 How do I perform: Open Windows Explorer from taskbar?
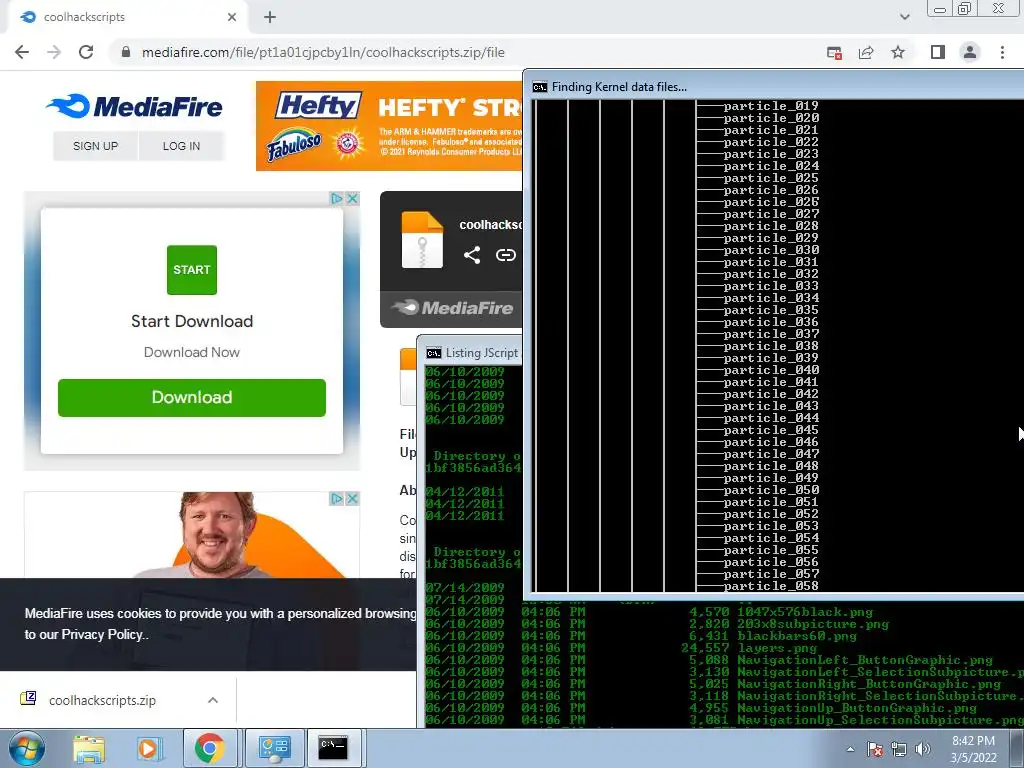tap(89, 749)
